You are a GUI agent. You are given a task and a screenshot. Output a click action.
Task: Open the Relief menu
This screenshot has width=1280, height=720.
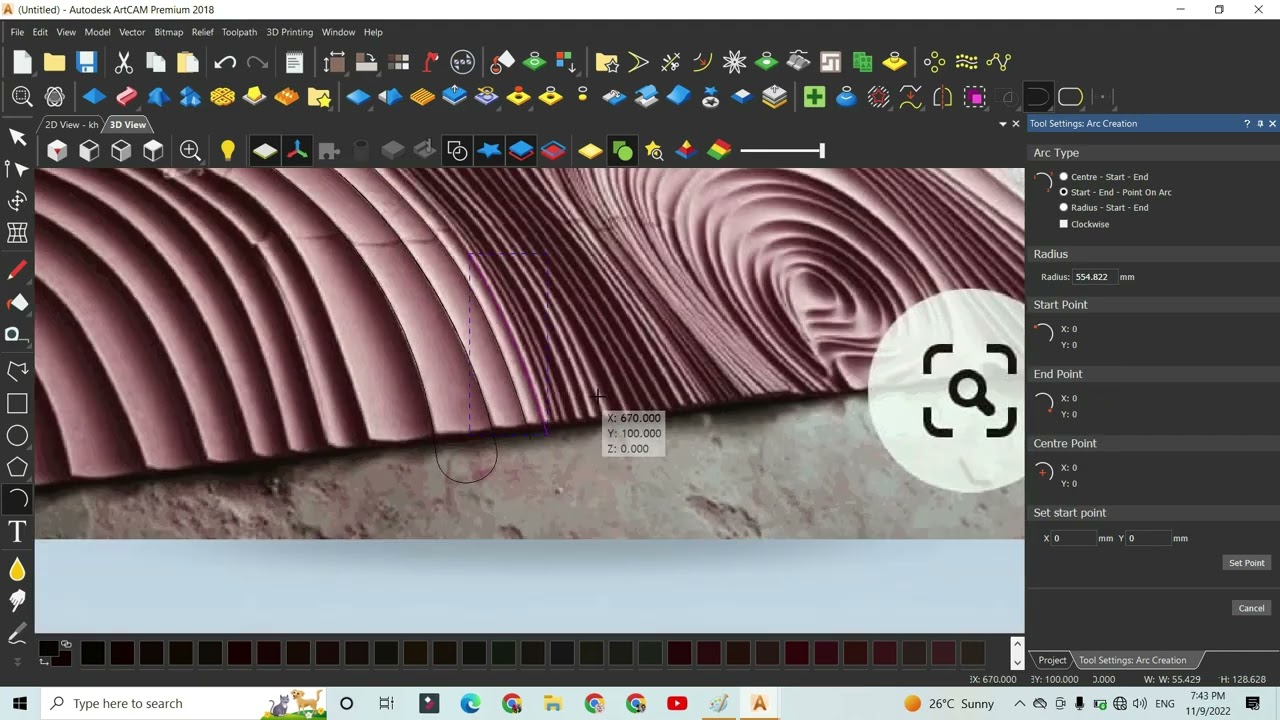202,32
